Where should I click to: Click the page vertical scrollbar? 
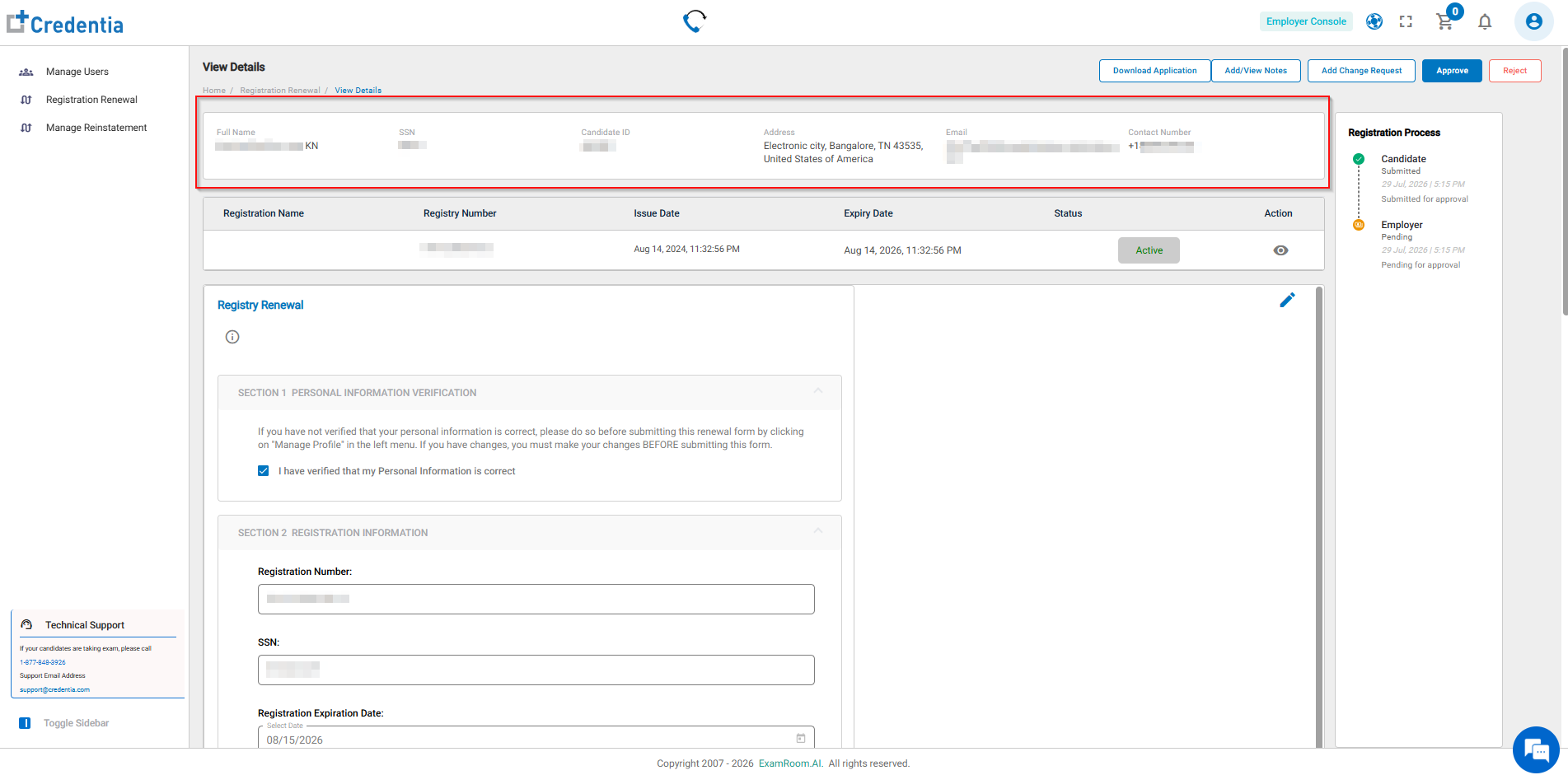(x=1565, y=181)
